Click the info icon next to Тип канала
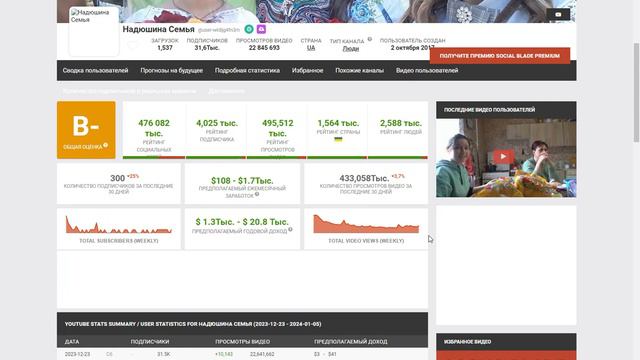The height and width of the screenshot is (360, 640). click(369, 39)
